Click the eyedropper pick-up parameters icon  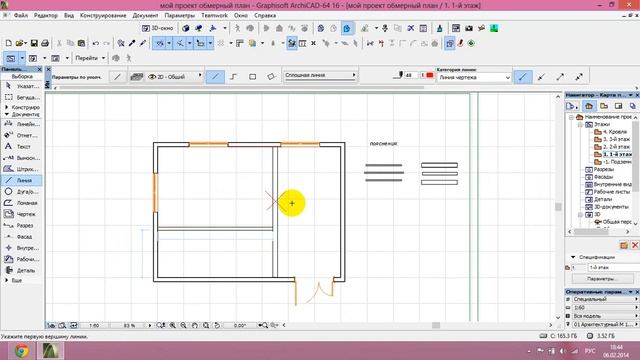[x=132, y=43]
